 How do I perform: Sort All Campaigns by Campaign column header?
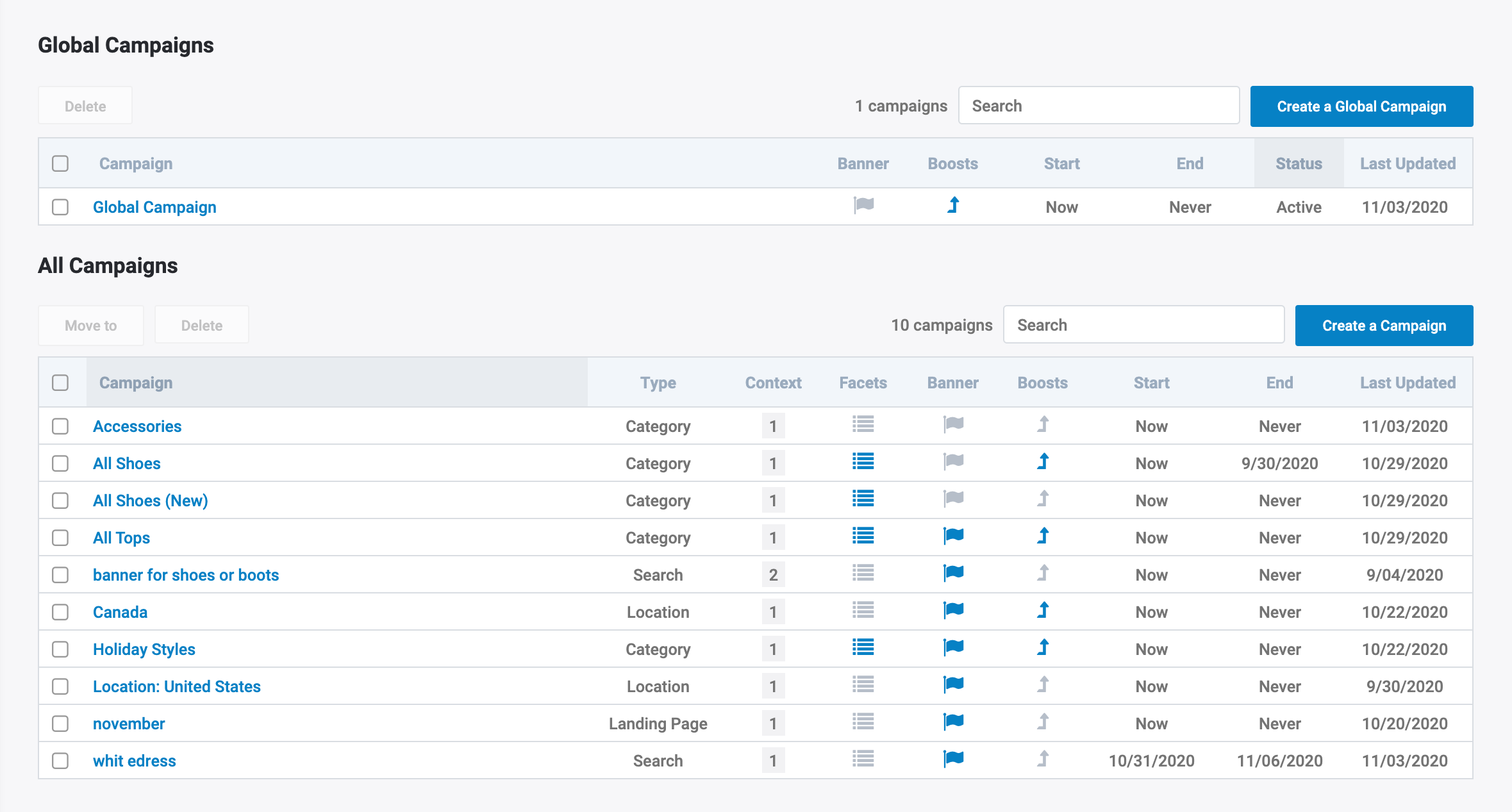point(136,383)
